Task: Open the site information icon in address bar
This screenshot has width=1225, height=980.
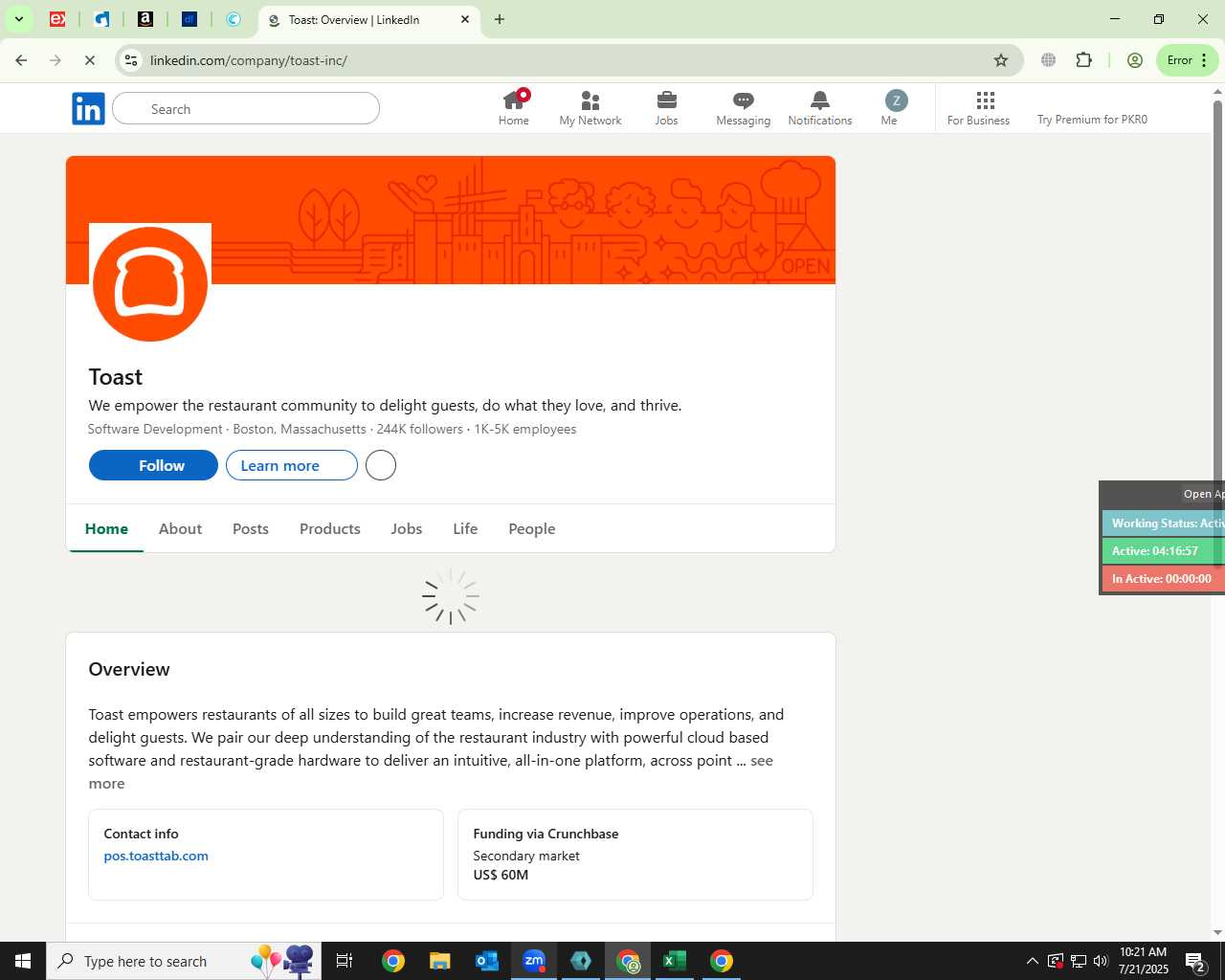Action: [131, 60]
